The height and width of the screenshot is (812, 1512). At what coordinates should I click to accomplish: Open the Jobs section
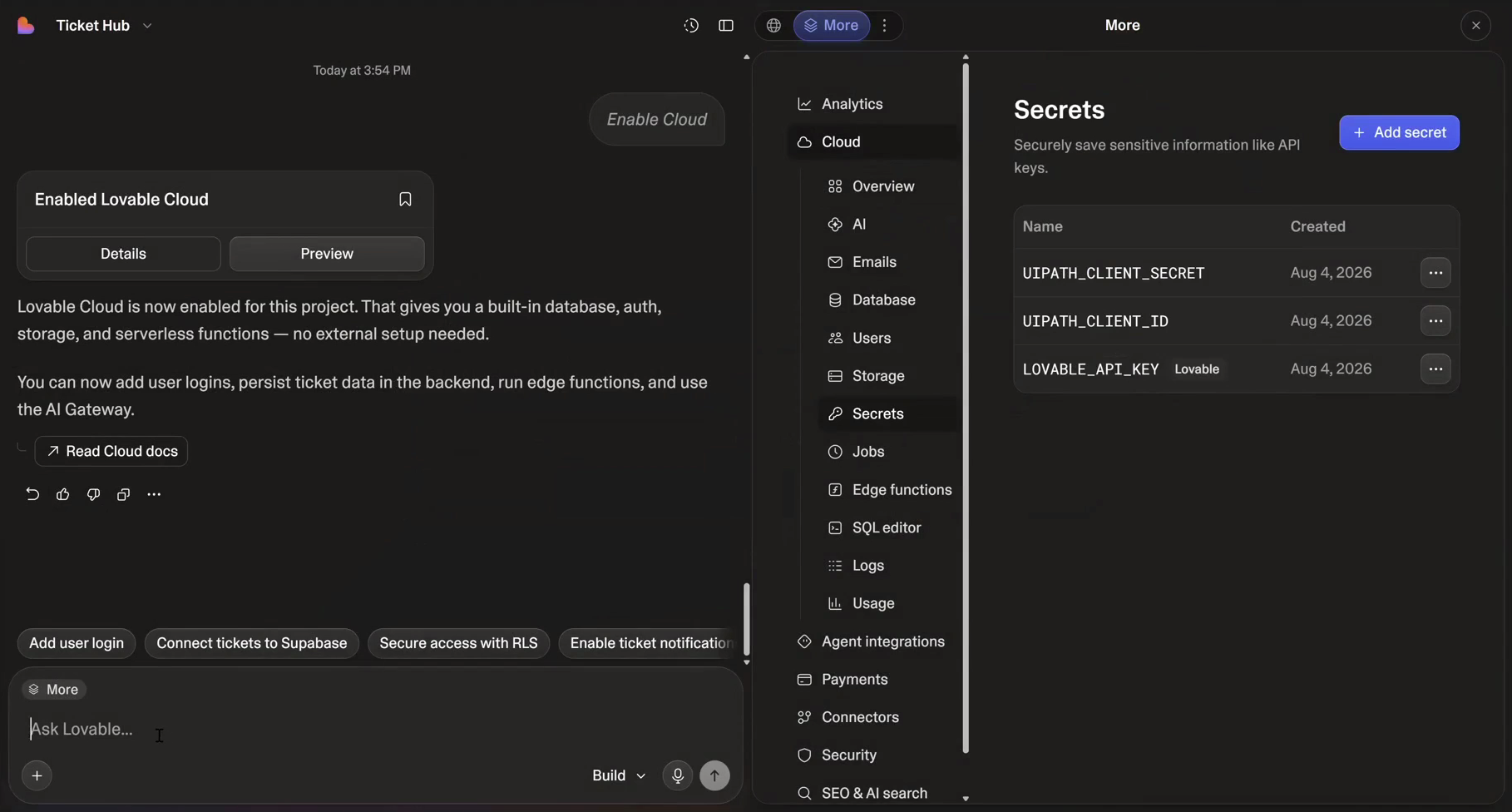(888, 452)
